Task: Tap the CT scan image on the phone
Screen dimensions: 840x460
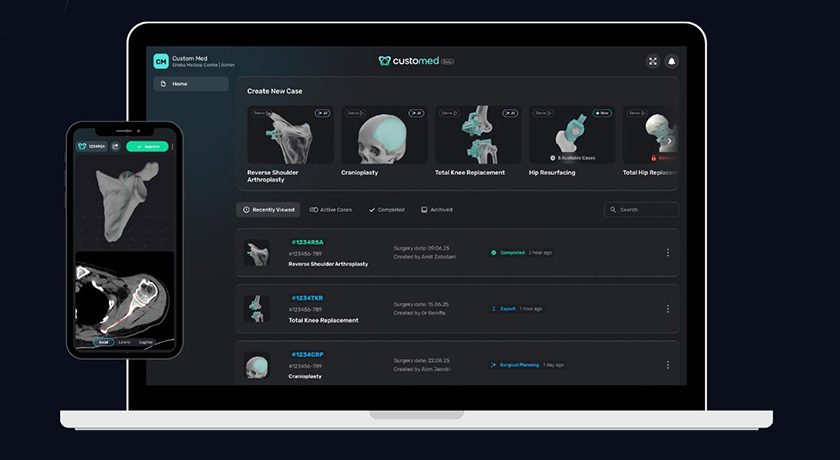Action: coord(125,299)
